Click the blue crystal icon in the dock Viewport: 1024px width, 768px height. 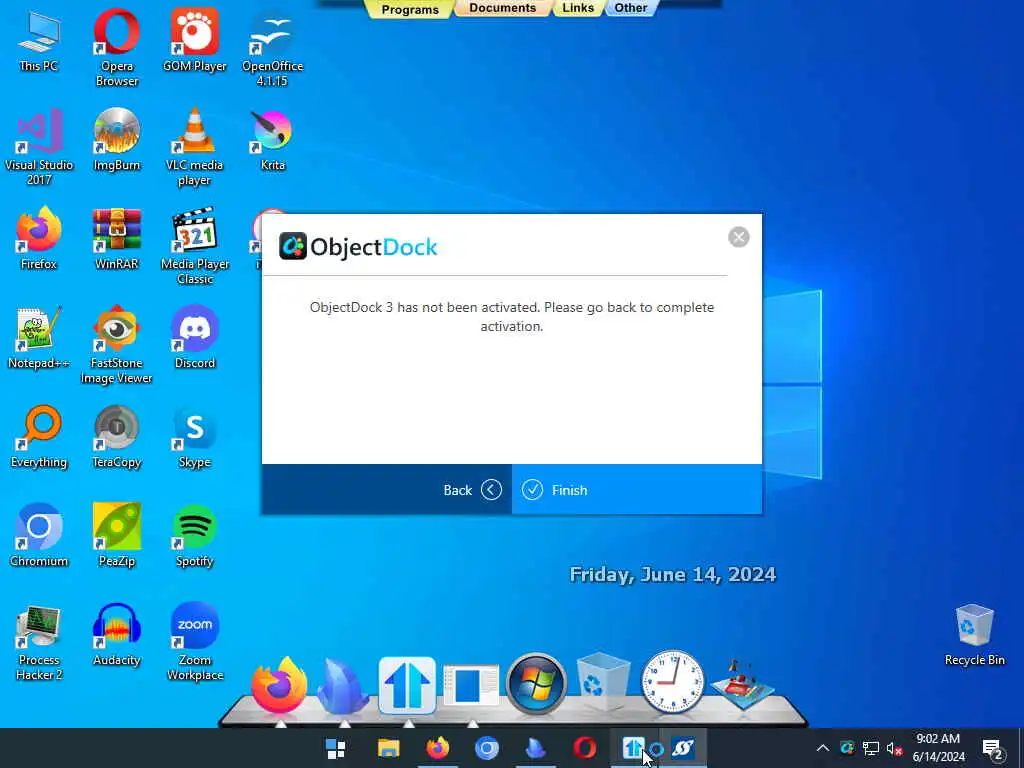point(343,686)
